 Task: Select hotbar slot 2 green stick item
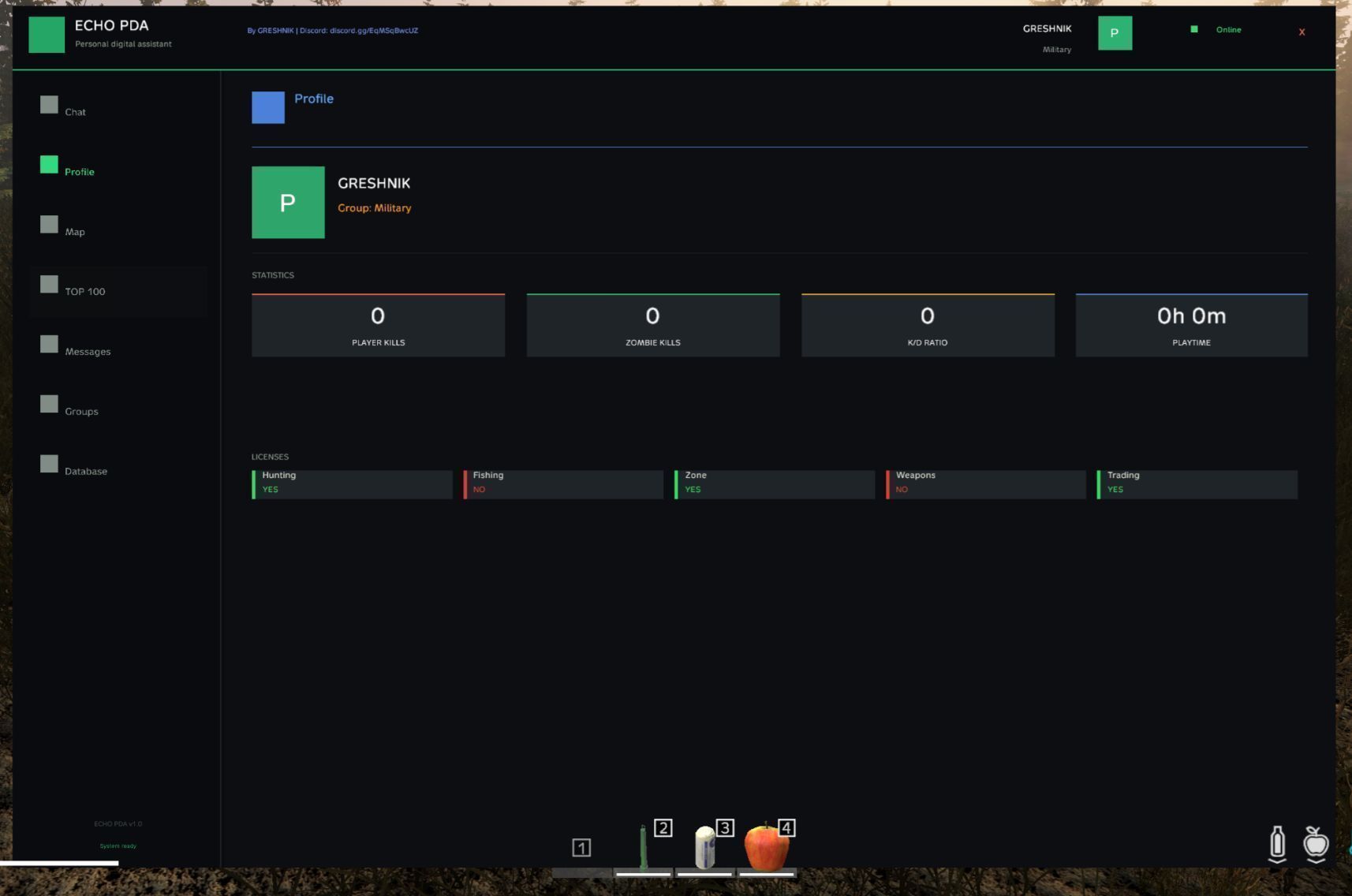pyautogui.click(x=644, y=847)
